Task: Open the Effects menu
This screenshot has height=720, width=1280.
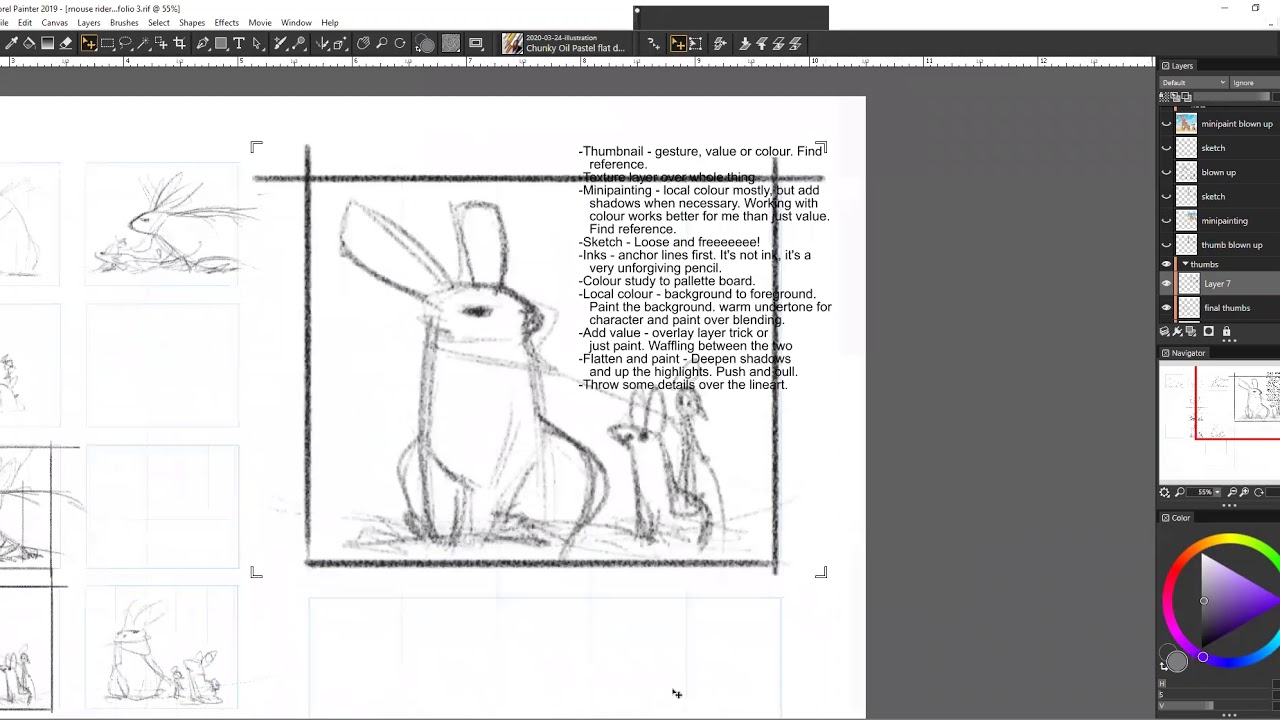Action: click(x=226, y=22)
